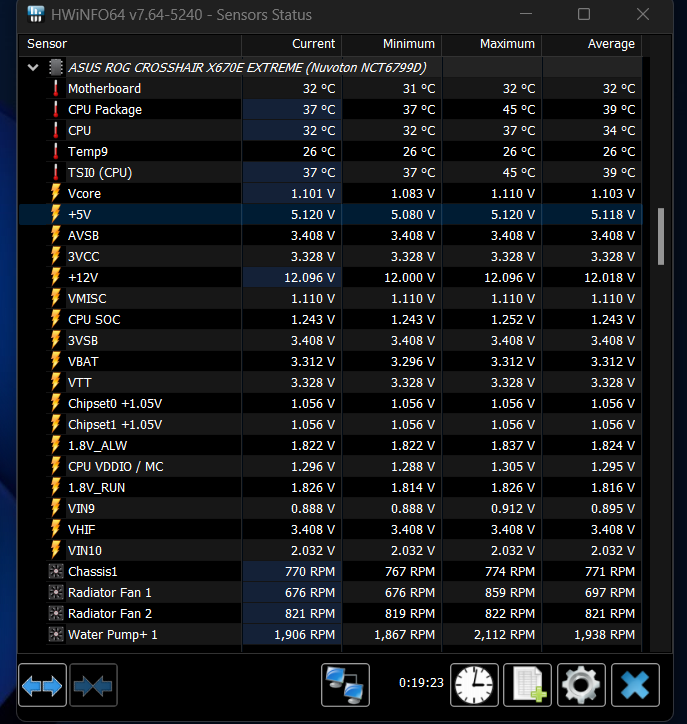Image resolution: width=687 pixels, height=724 pixels.
Task: Click the log file start icon
Action: click(x=527, y=686)
